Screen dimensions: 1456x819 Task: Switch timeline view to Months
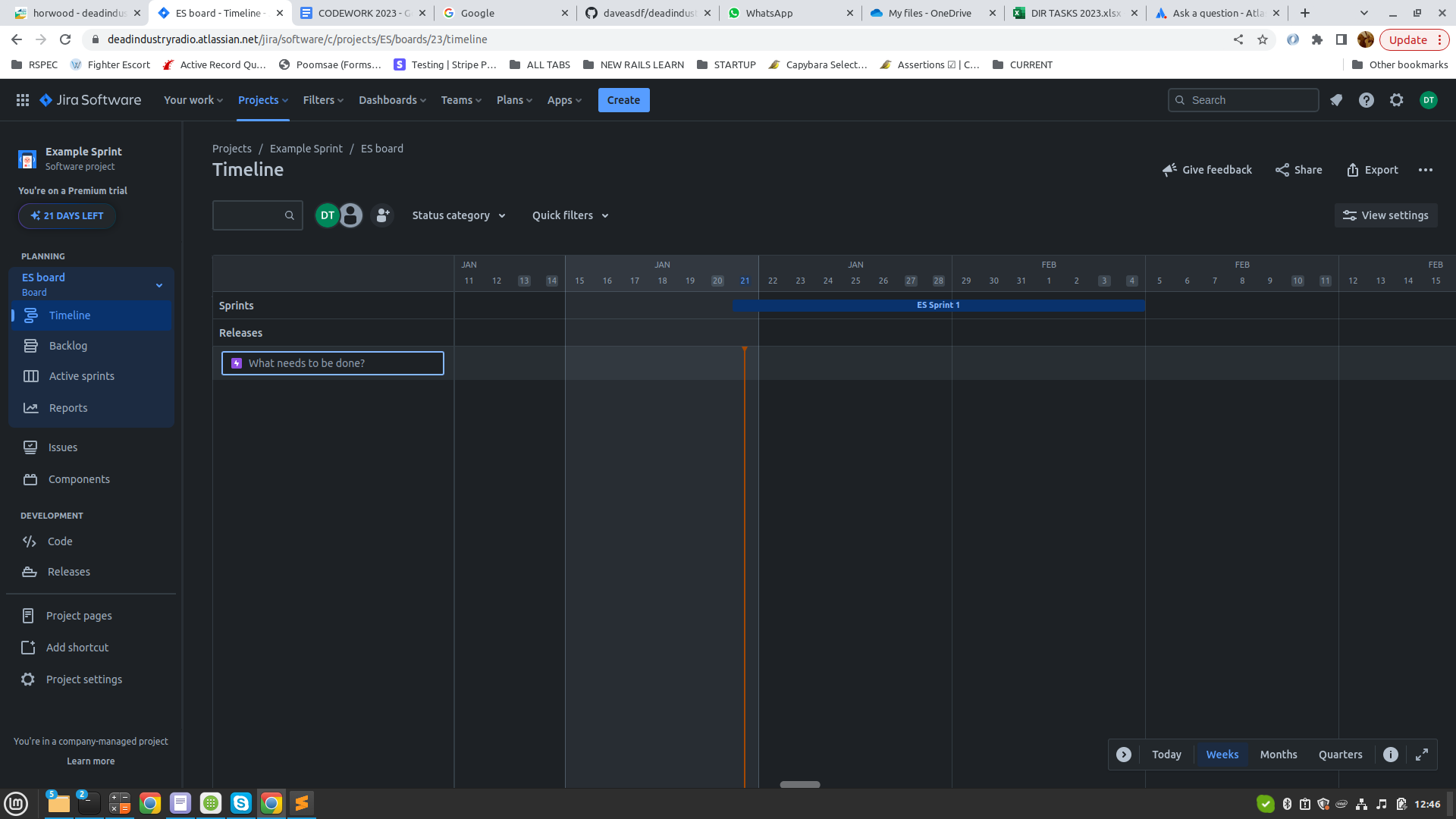coord(1279,755)
